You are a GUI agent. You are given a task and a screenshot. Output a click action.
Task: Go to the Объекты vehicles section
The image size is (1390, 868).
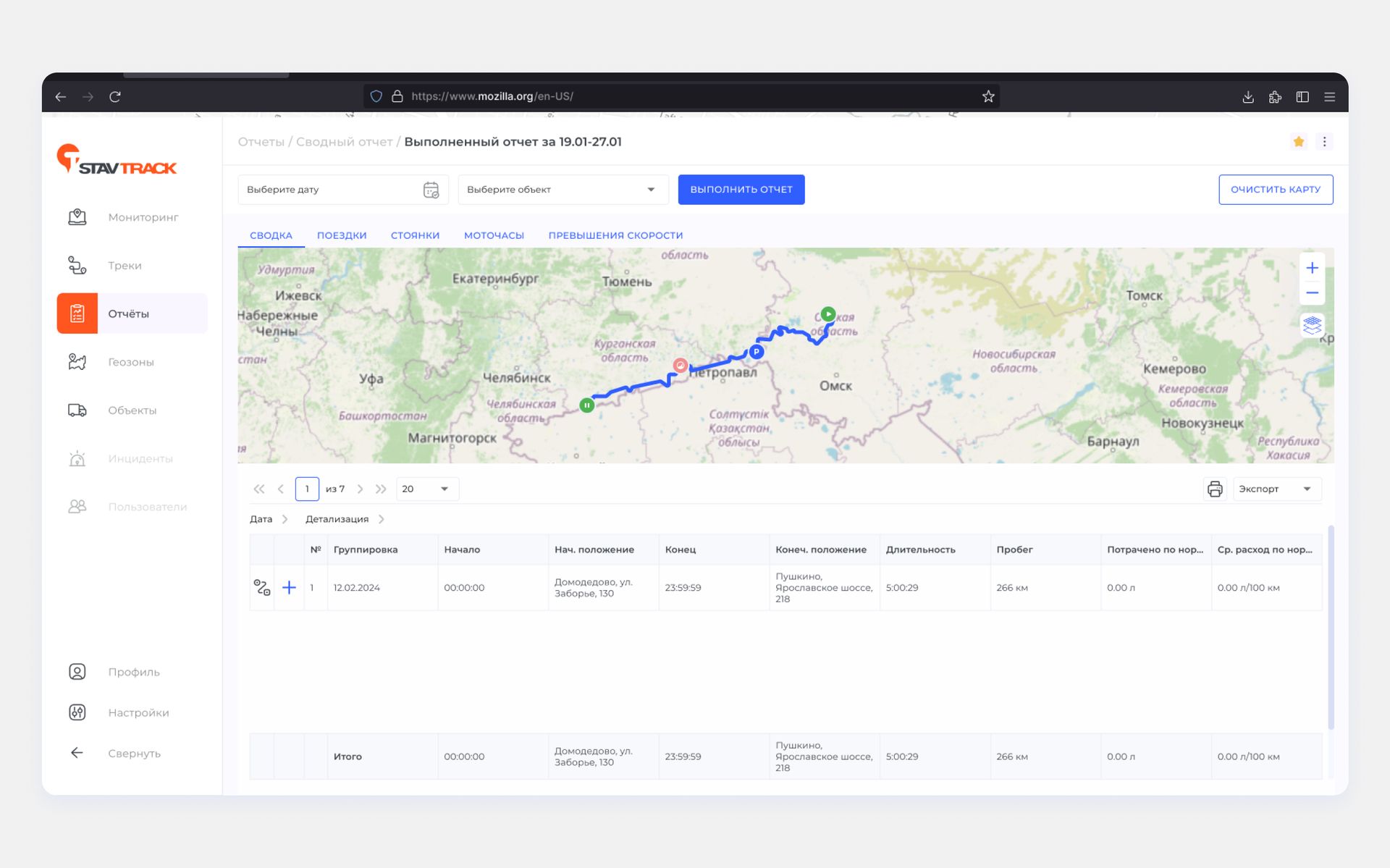[x=131, y=410]
